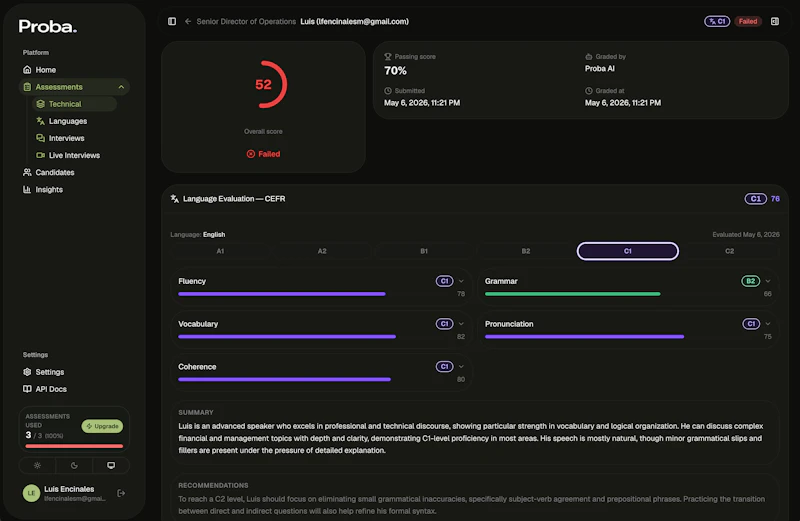The width and height of the screenshot is (800, 521).
Task: Open the Home menu item
Action: (74, 69)
